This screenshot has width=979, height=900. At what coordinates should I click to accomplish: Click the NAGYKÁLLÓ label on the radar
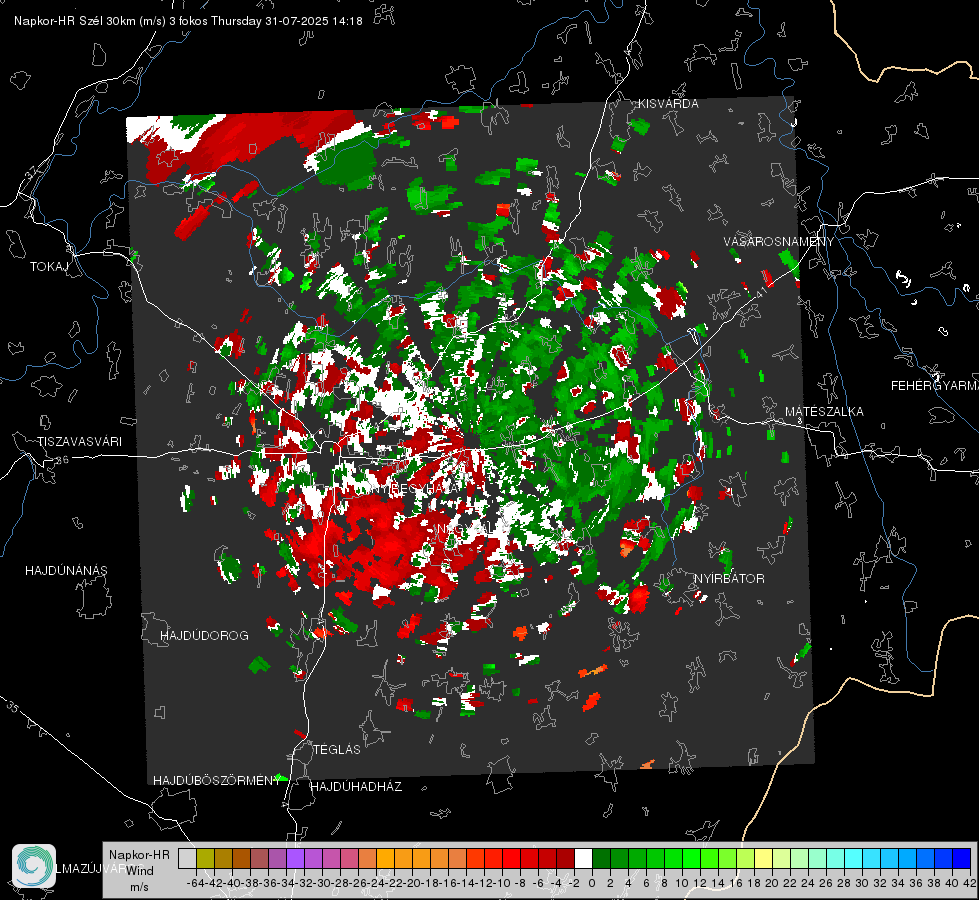(x=470, y=529)
